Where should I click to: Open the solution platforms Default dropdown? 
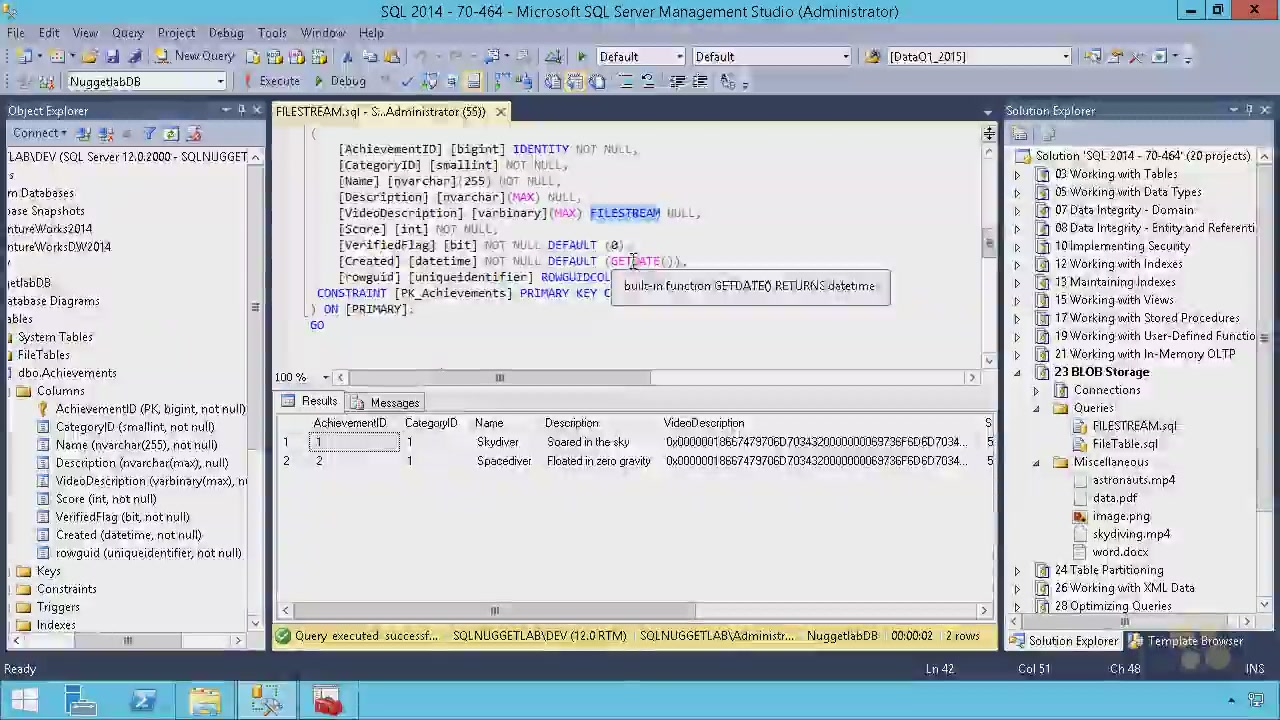(x=845, y=57)
